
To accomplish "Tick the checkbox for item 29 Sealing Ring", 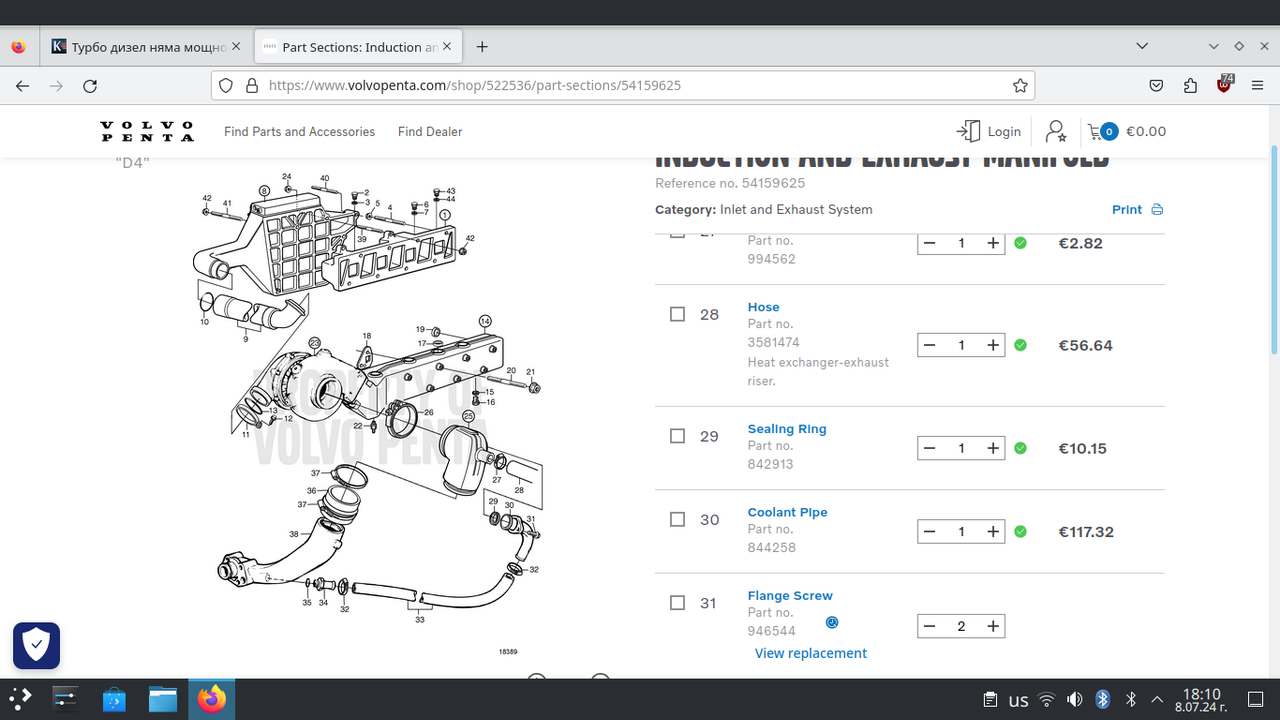I will (677, 436).
